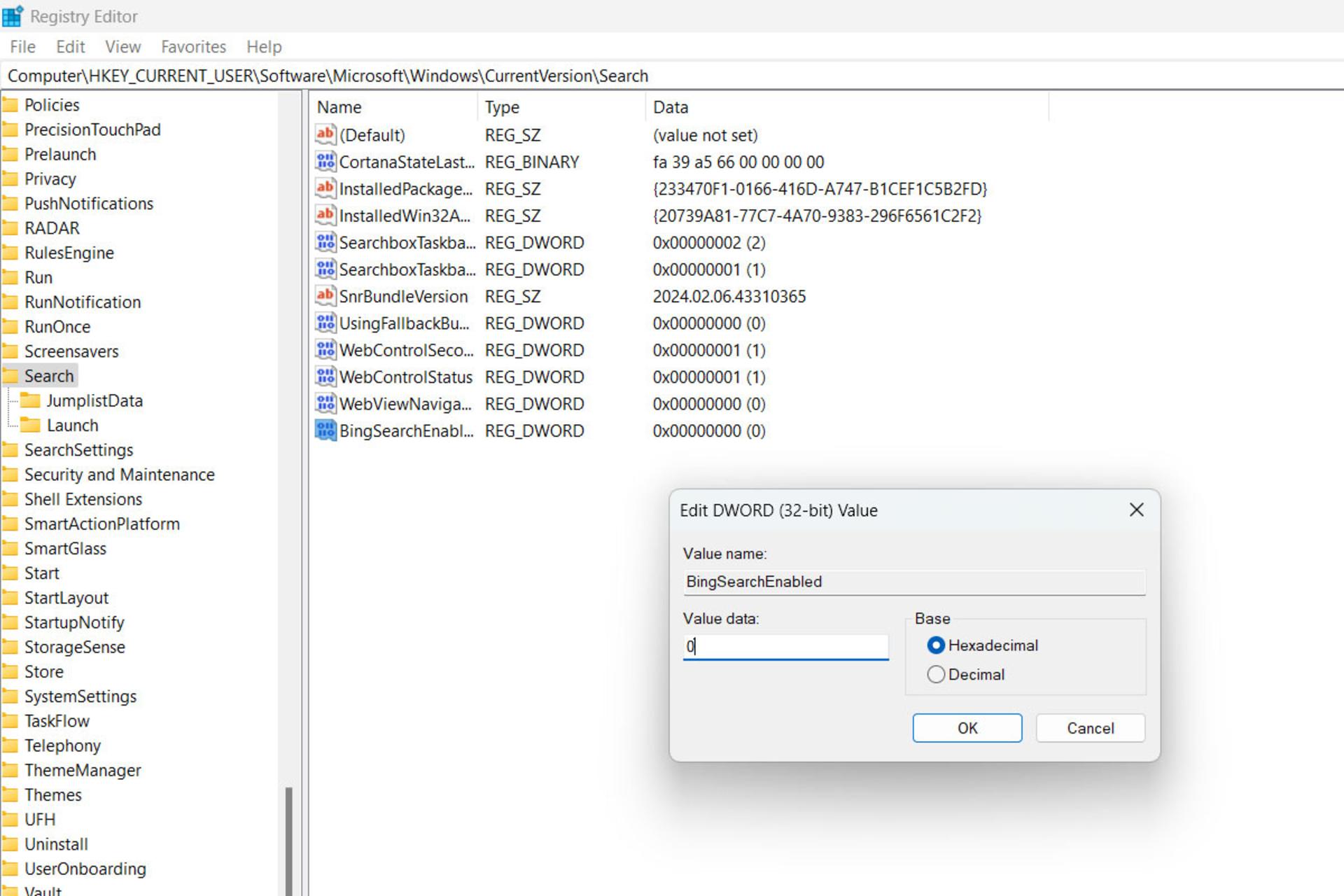The image size is (1344, 896).
Task: Open the View menu
Action: point(123,47)
